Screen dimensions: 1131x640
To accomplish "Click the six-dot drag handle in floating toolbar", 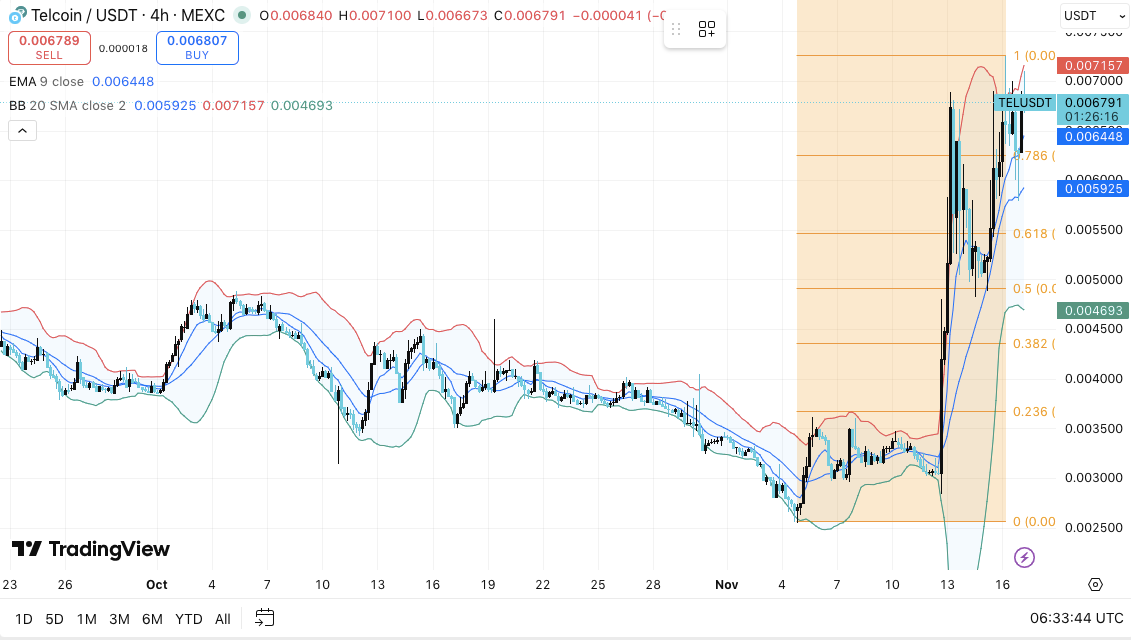I will (676, 29).
